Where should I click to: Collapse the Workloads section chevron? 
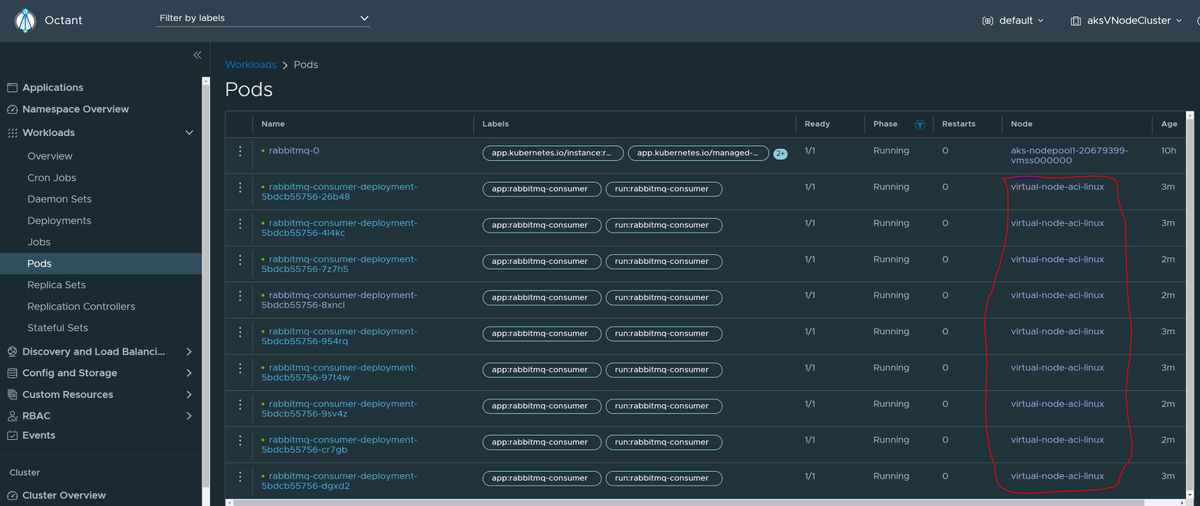coord(189,133)
